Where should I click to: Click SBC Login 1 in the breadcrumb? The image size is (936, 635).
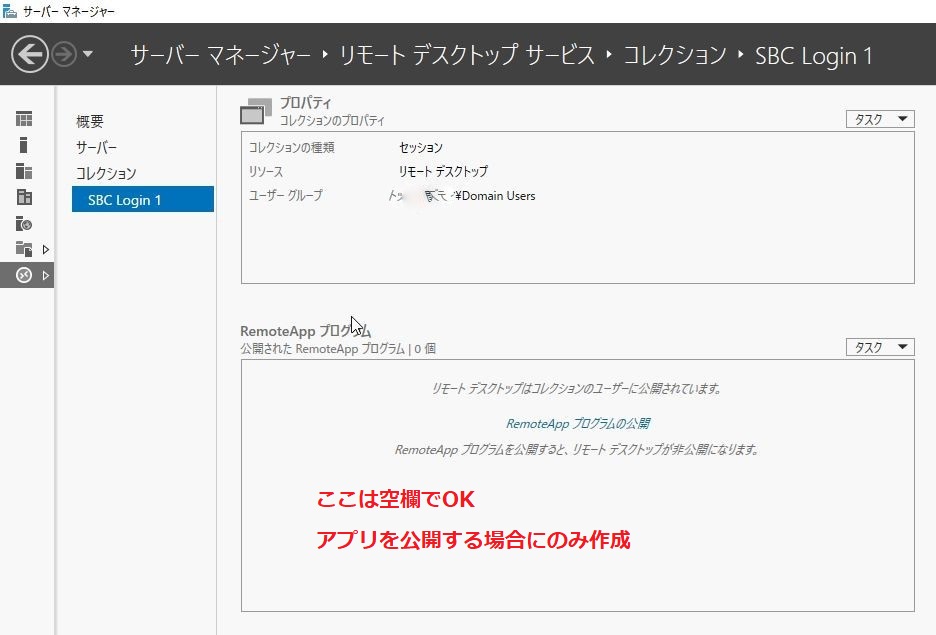coord(813,56)
